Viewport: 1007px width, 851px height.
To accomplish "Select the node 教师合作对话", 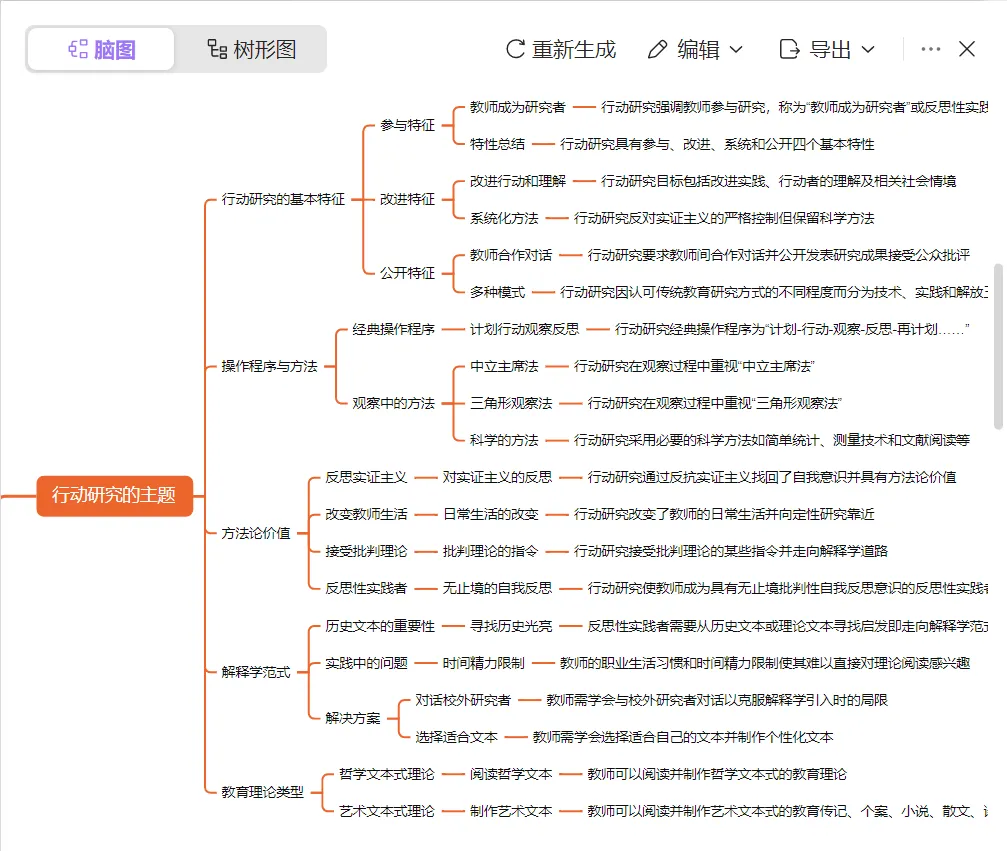I will coord(511,256).
